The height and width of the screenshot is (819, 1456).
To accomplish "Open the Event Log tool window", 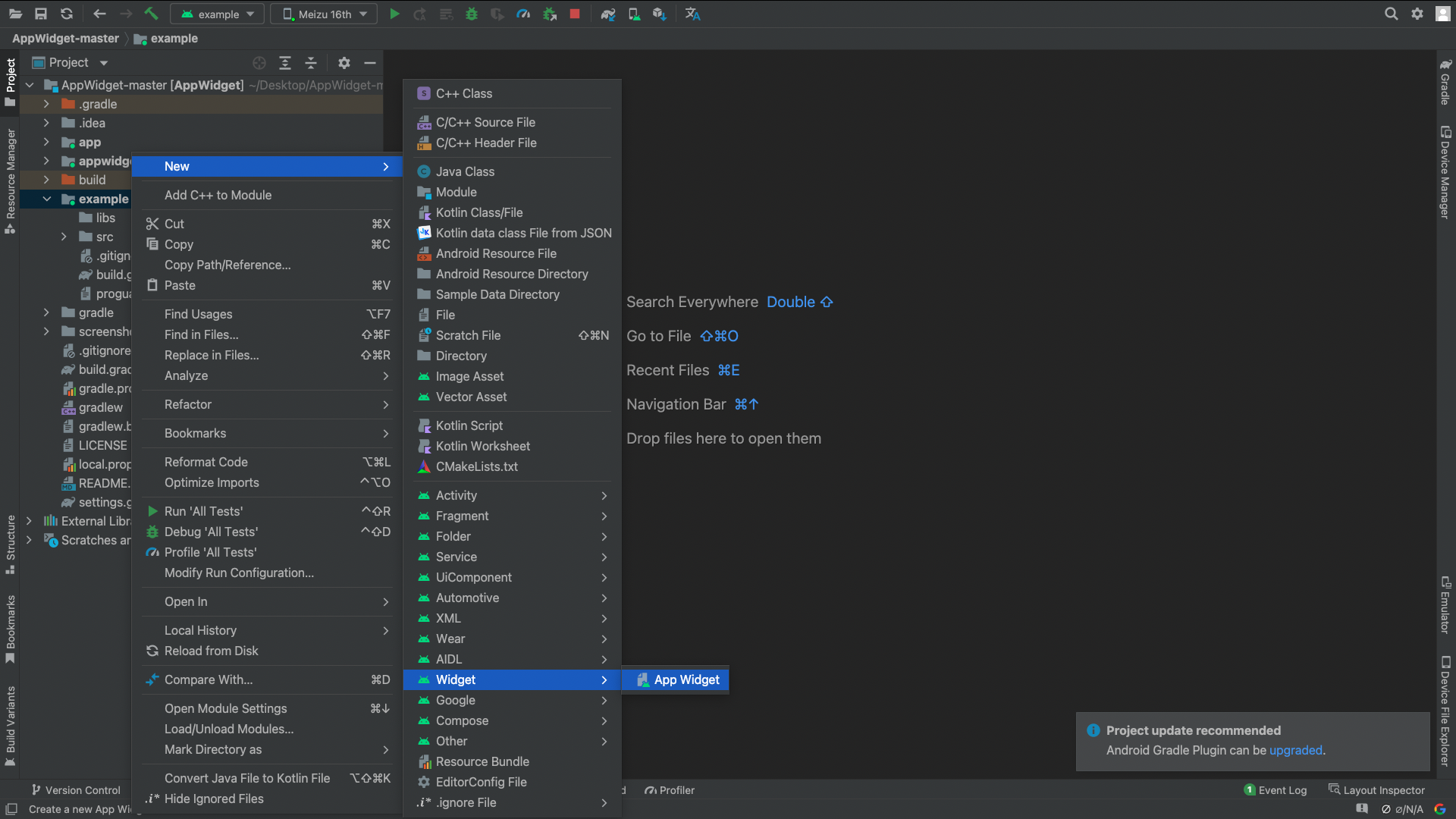I will tap(1276, 790).
